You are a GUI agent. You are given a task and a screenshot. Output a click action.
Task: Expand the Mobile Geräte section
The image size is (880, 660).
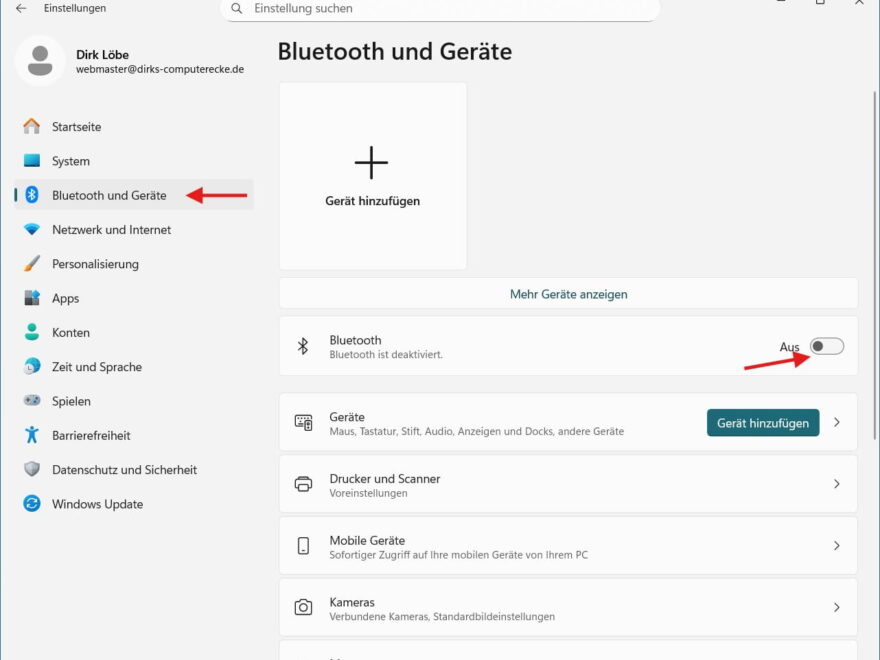pyautogui.click(x=837, y=545)
